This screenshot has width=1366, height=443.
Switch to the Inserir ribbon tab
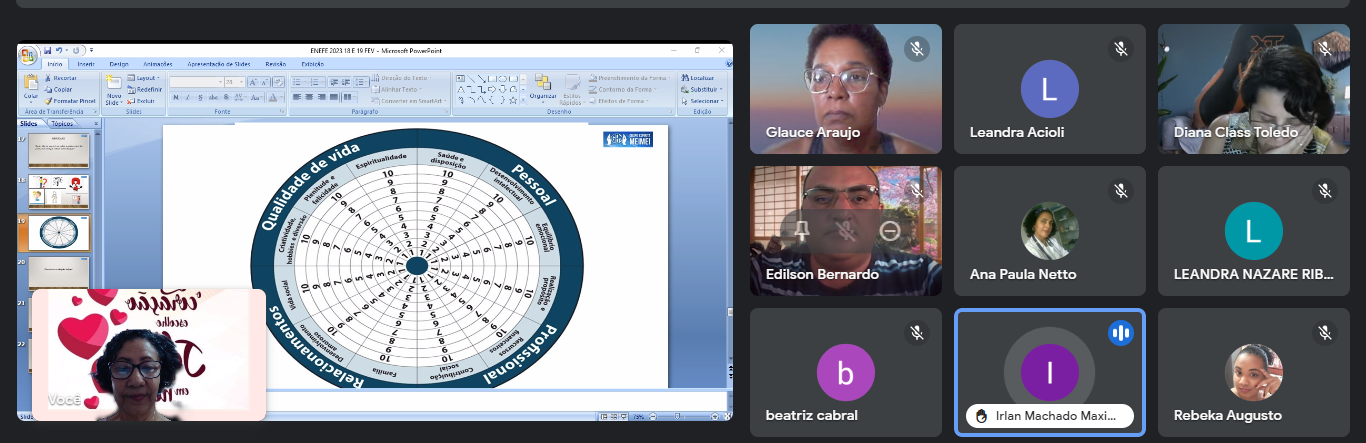pos(86,64)
